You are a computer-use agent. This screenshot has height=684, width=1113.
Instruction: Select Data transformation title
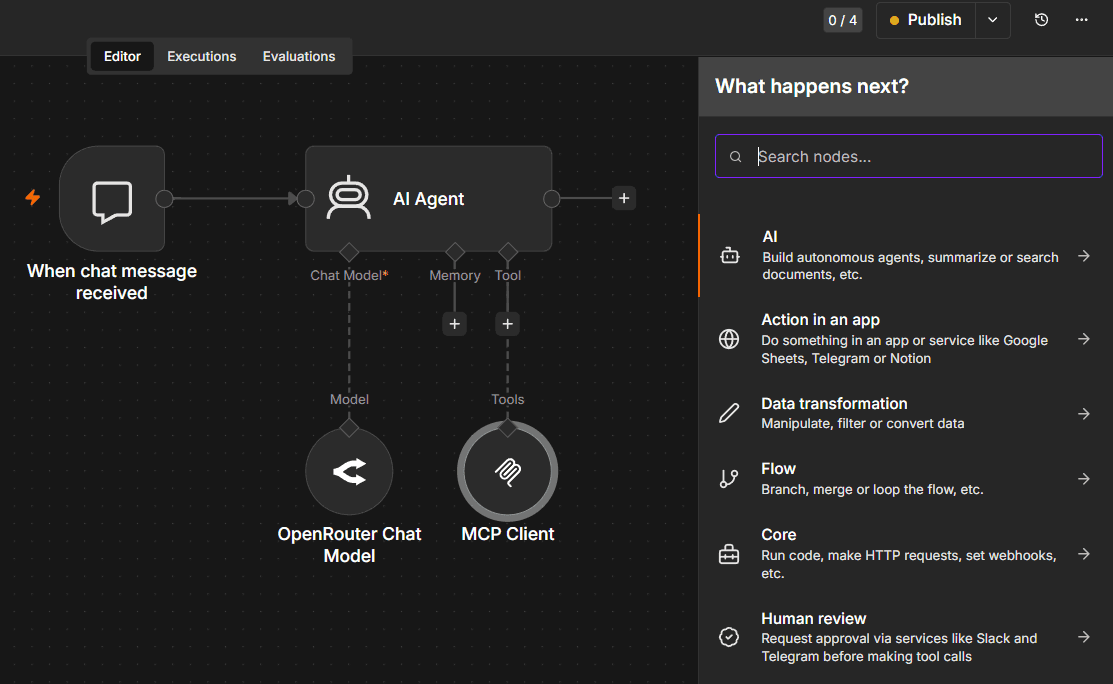(834, 404)
